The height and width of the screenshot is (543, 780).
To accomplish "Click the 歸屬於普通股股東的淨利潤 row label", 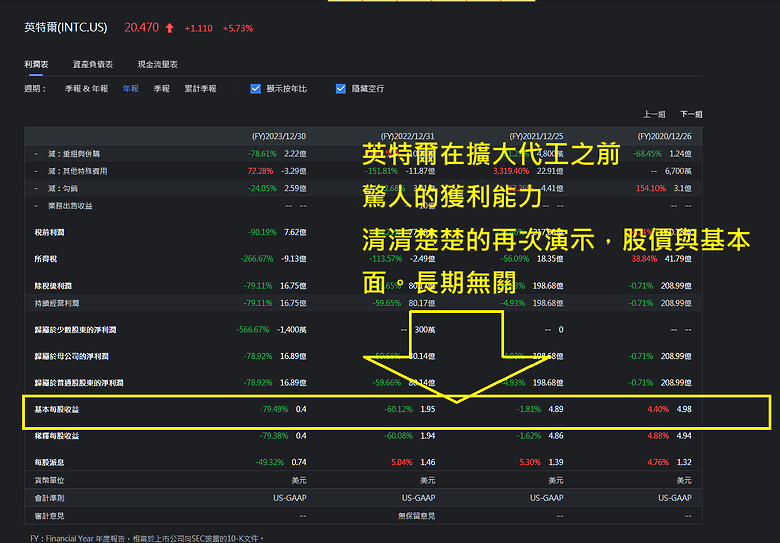I will [x=79, y=383].
